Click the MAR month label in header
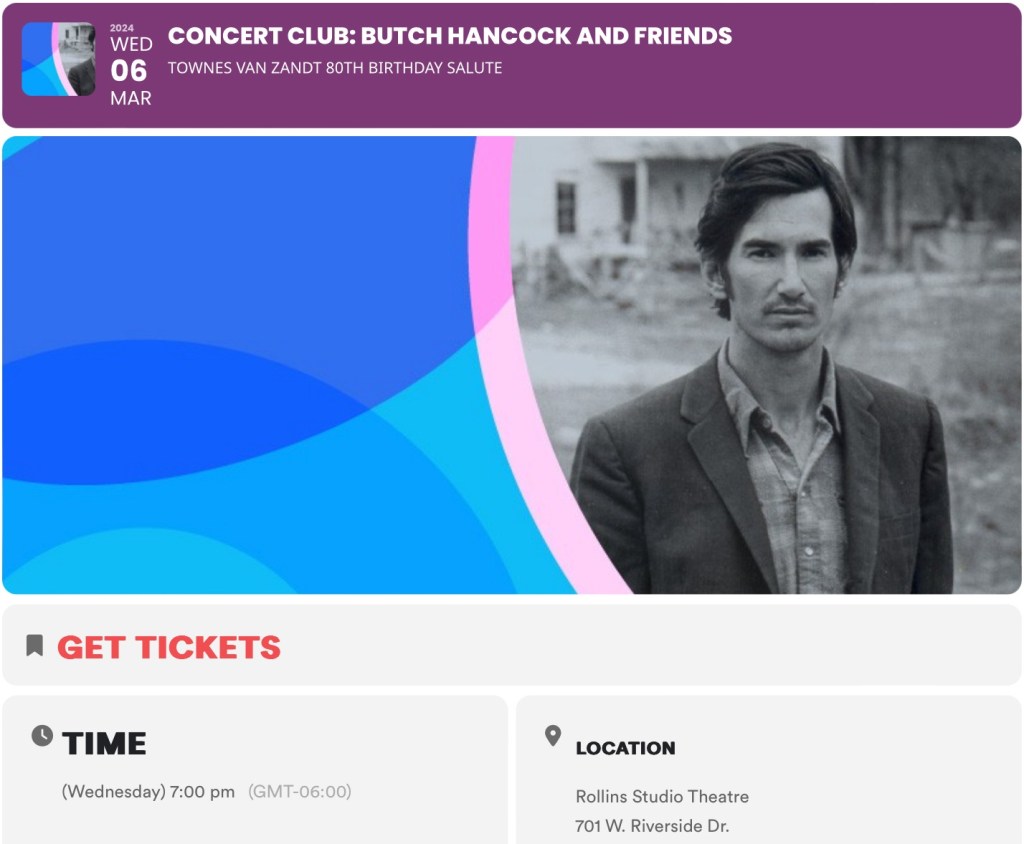The width and height of the screenshot is (1024, 844). [131, 99]
